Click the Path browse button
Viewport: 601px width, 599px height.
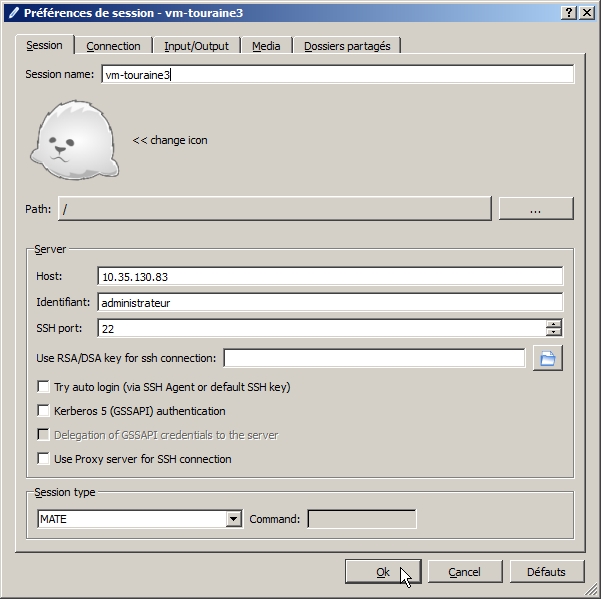[x=535, y=209]
